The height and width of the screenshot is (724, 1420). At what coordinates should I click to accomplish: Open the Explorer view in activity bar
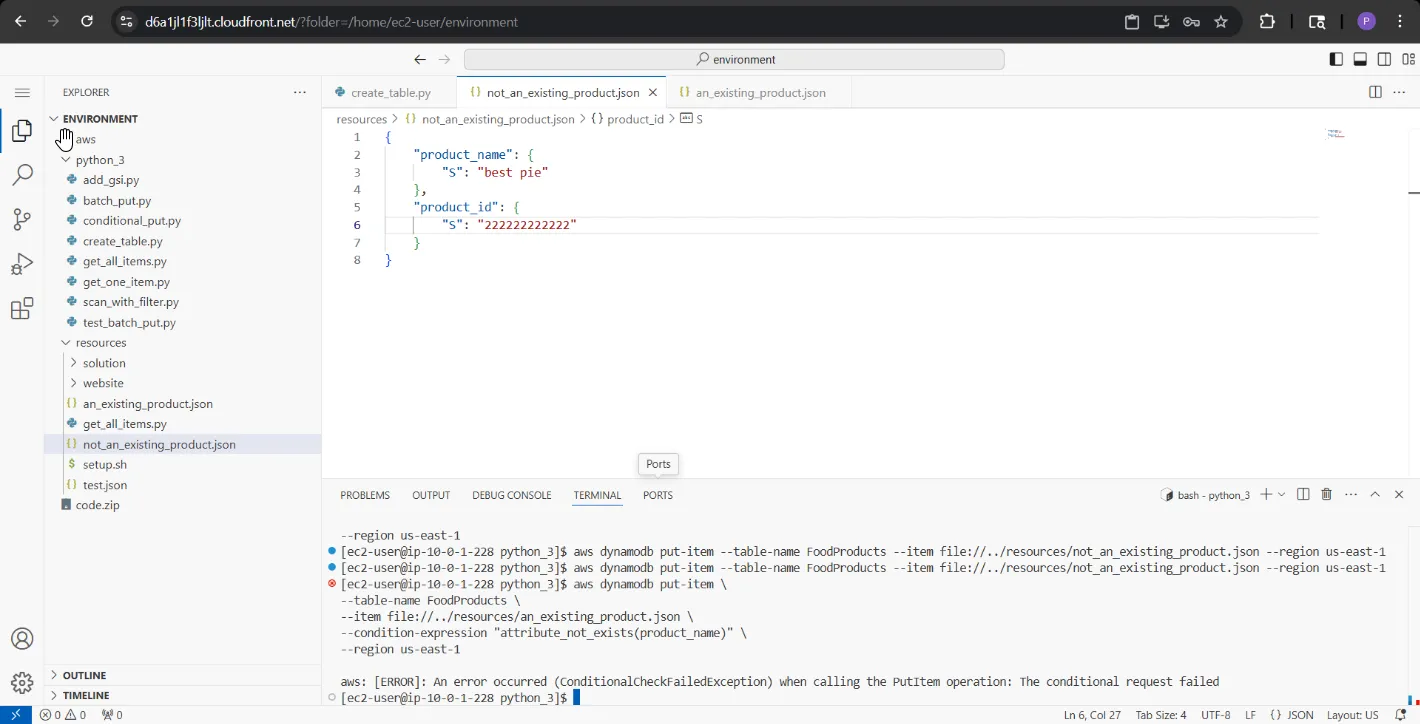click(22, 130)
